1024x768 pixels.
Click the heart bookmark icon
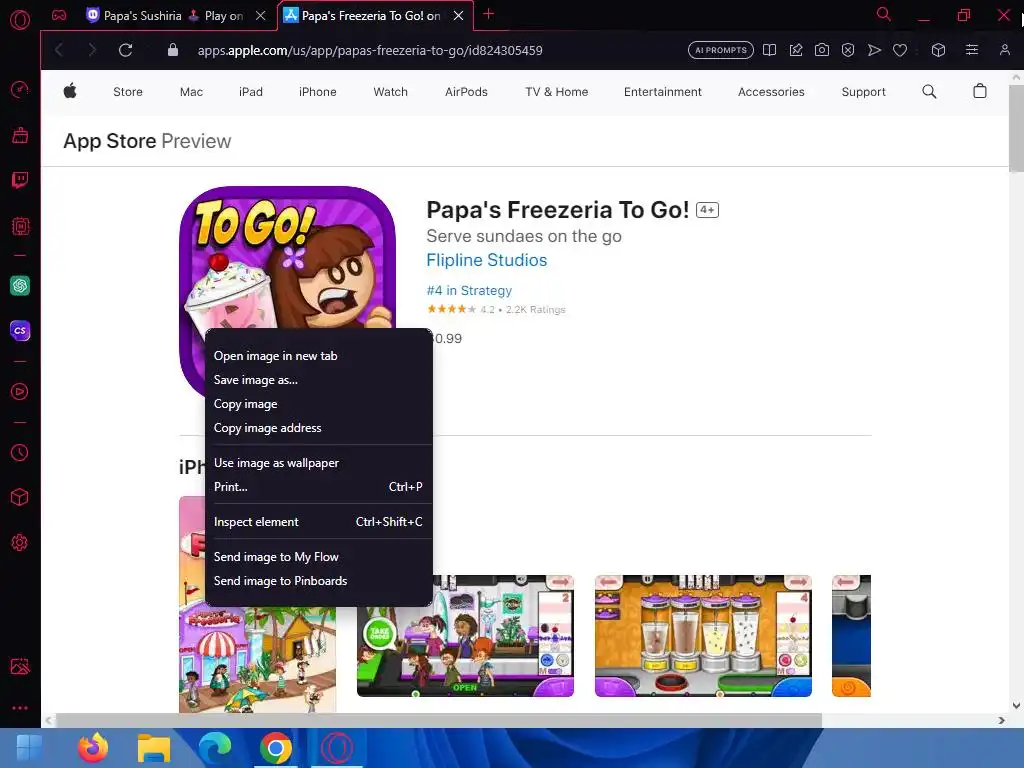(900, 50)
